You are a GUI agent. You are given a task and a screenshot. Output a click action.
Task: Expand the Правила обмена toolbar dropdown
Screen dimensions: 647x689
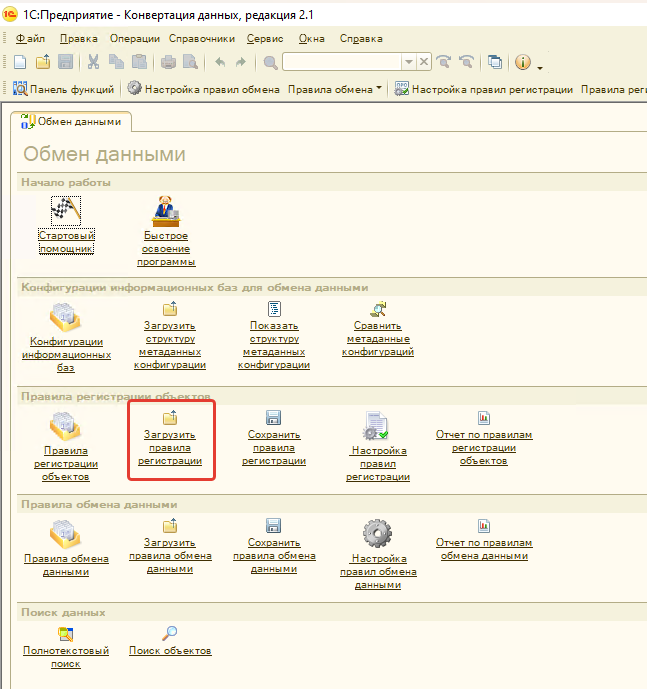379,89
